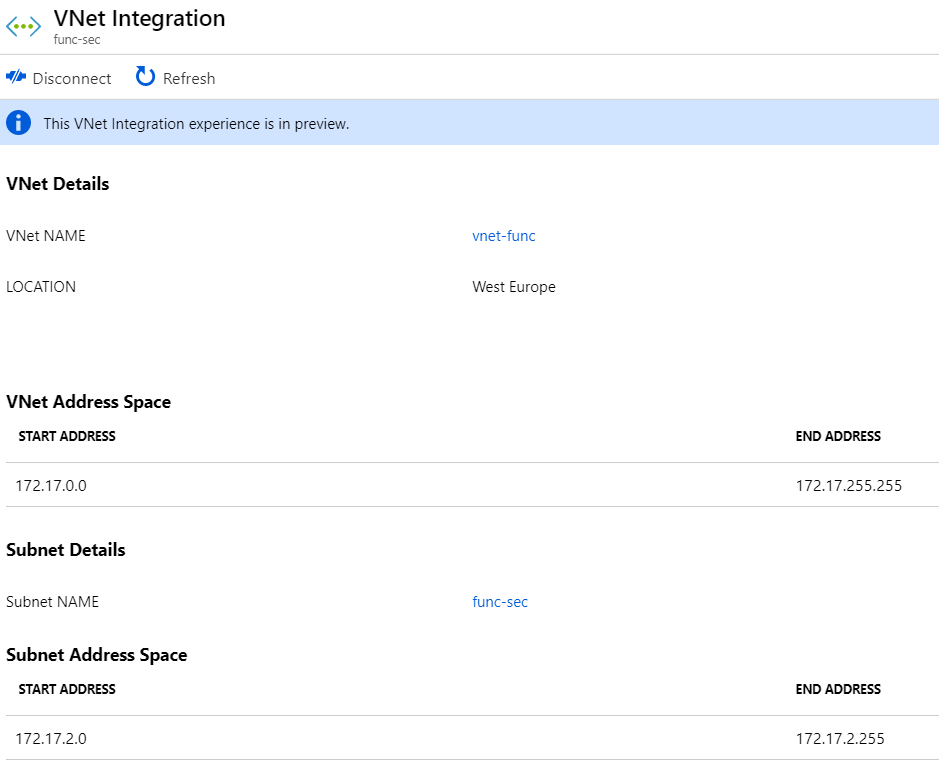Select the 172.17.2.0 subnet start address
The width and height of the screenshot is (939, 774).
tap(51, 739)
